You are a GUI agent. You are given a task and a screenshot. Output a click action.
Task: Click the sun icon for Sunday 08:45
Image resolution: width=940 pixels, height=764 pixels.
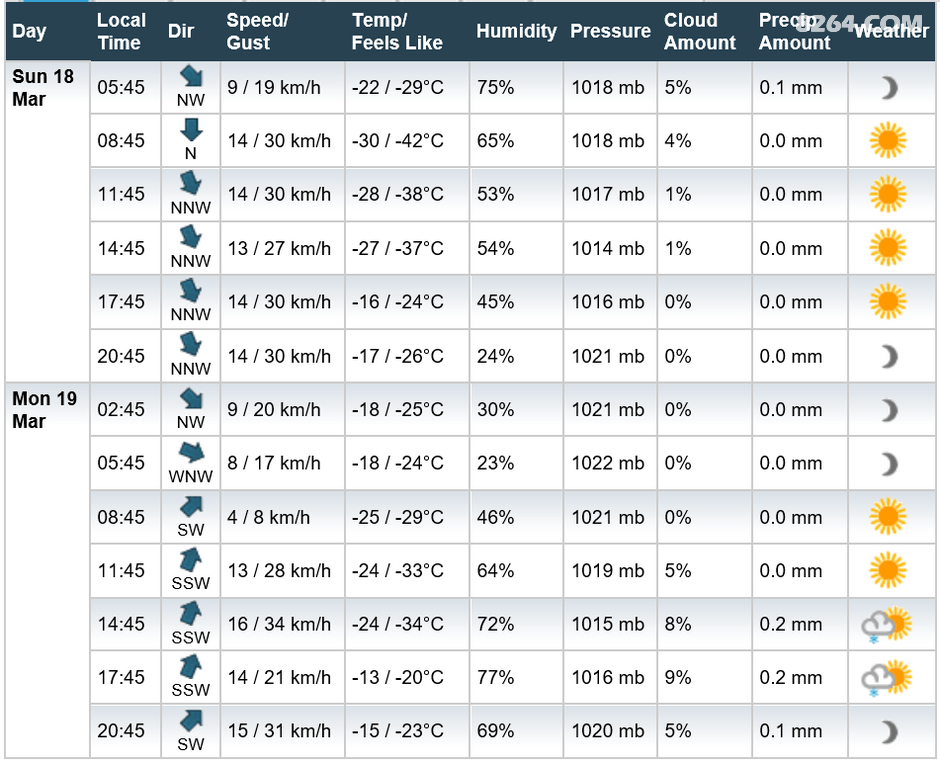(x=888, y=140)
